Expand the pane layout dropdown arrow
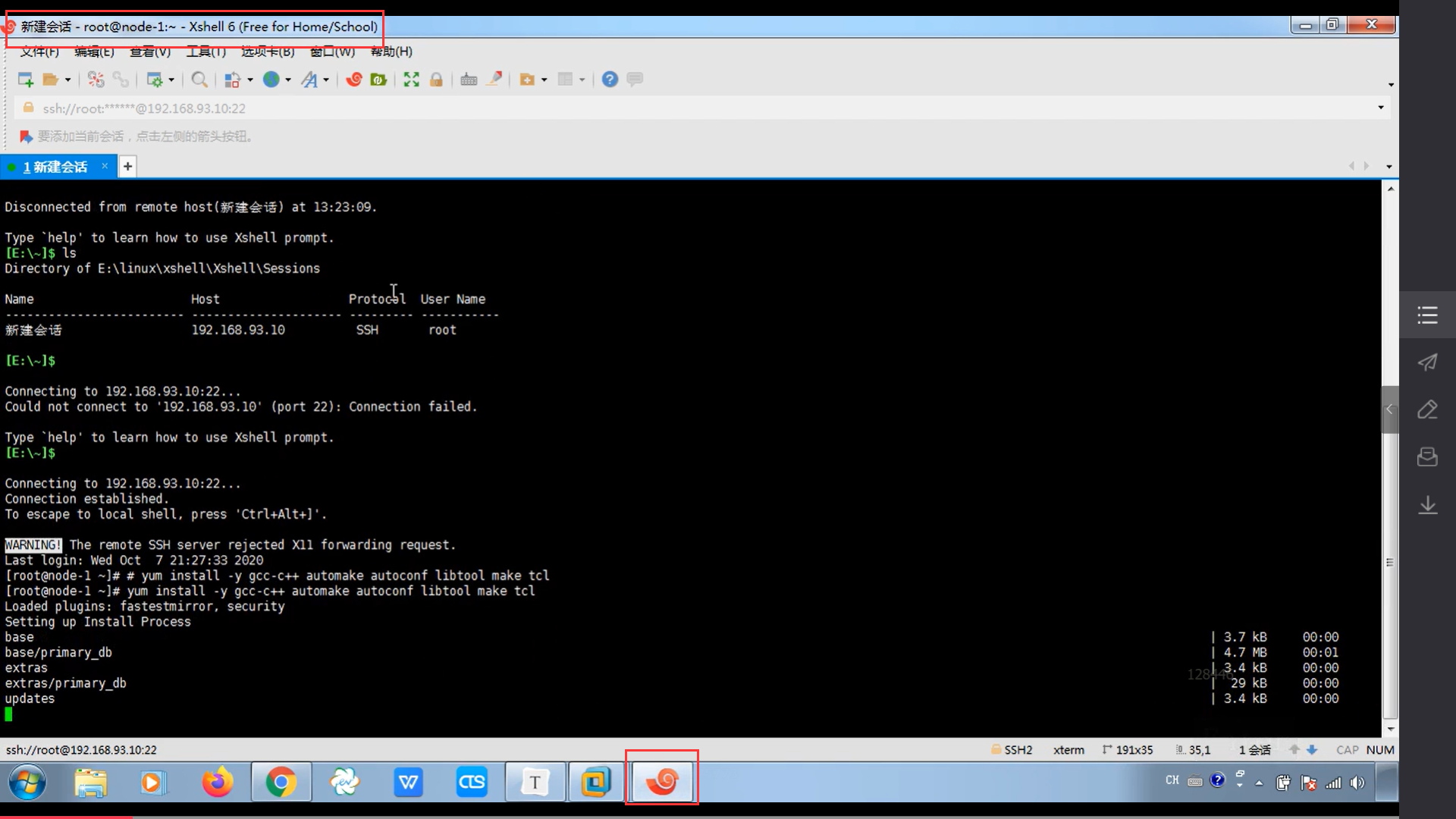1456x819 pixels. 582,80
